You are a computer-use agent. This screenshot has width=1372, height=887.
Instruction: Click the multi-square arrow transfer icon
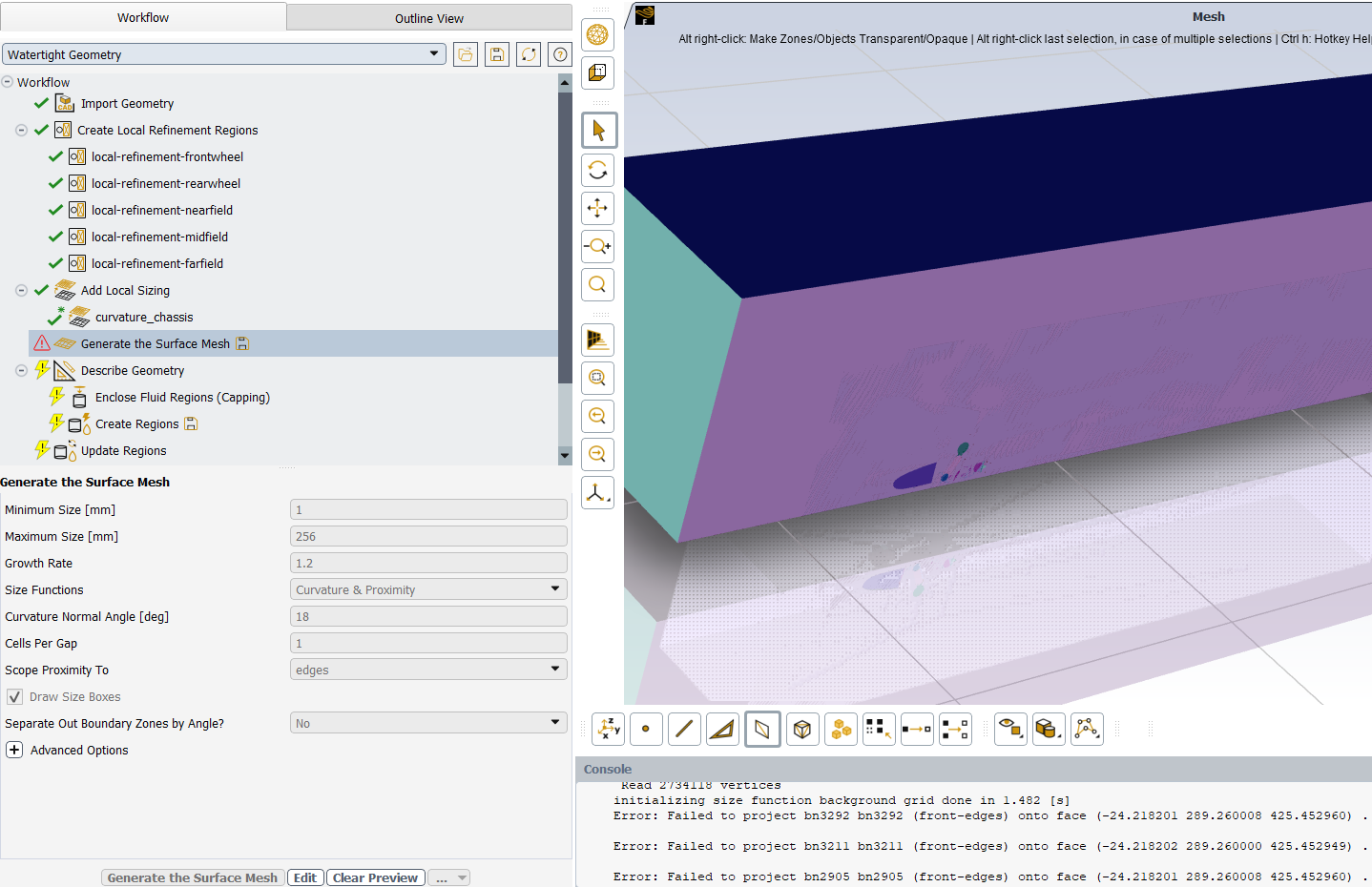coord(955,730)
